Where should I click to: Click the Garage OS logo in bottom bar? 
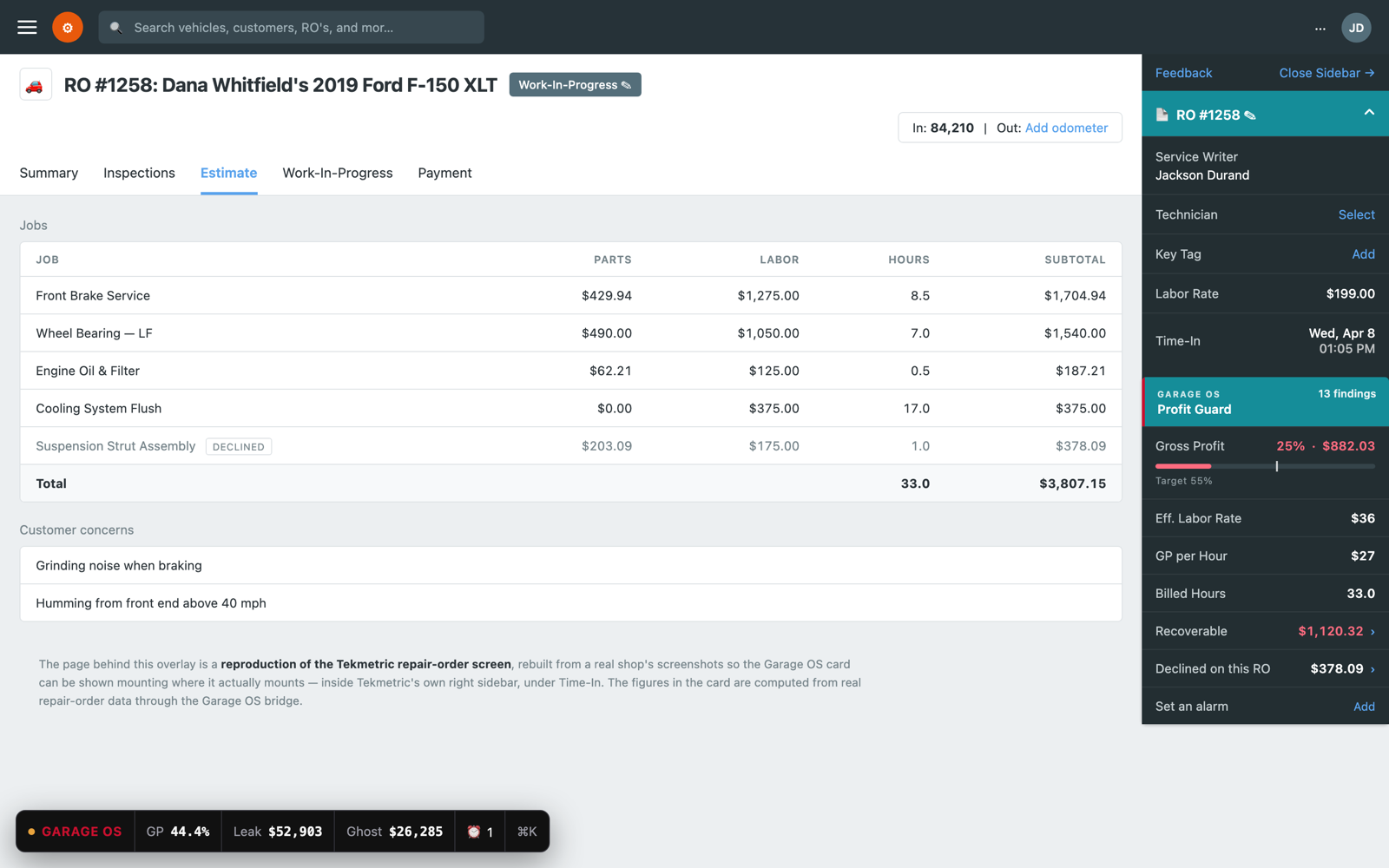(x=75, y=832)
